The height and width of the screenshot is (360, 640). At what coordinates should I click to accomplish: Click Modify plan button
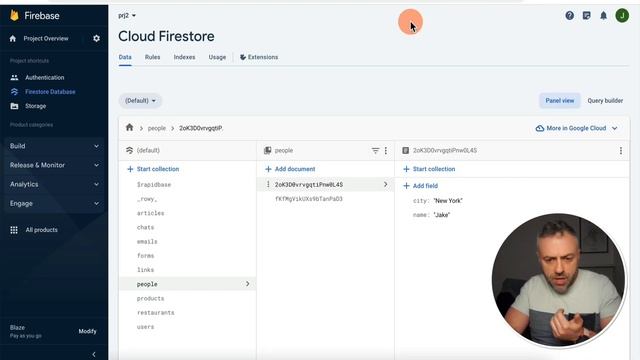pyautogui.click(x=87, y=331)
